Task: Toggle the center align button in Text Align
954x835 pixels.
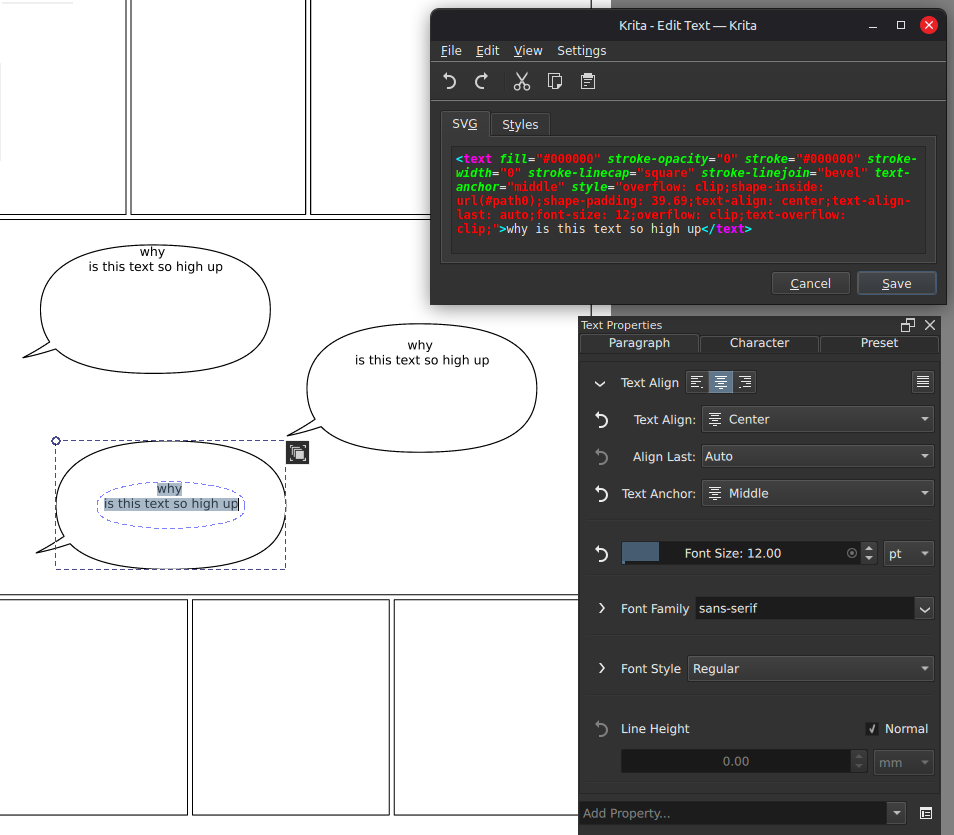Action: [x=720, y=382]
